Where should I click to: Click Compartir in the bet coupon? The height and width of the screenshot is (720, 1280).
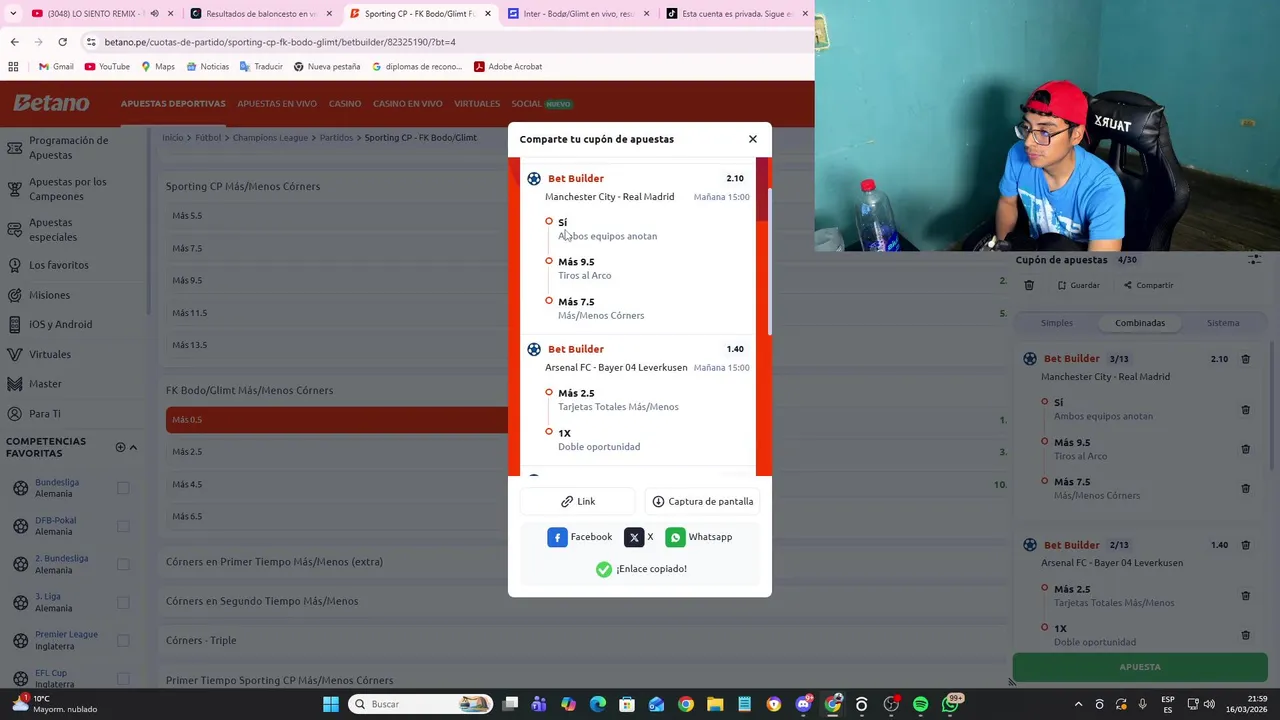1148,285
